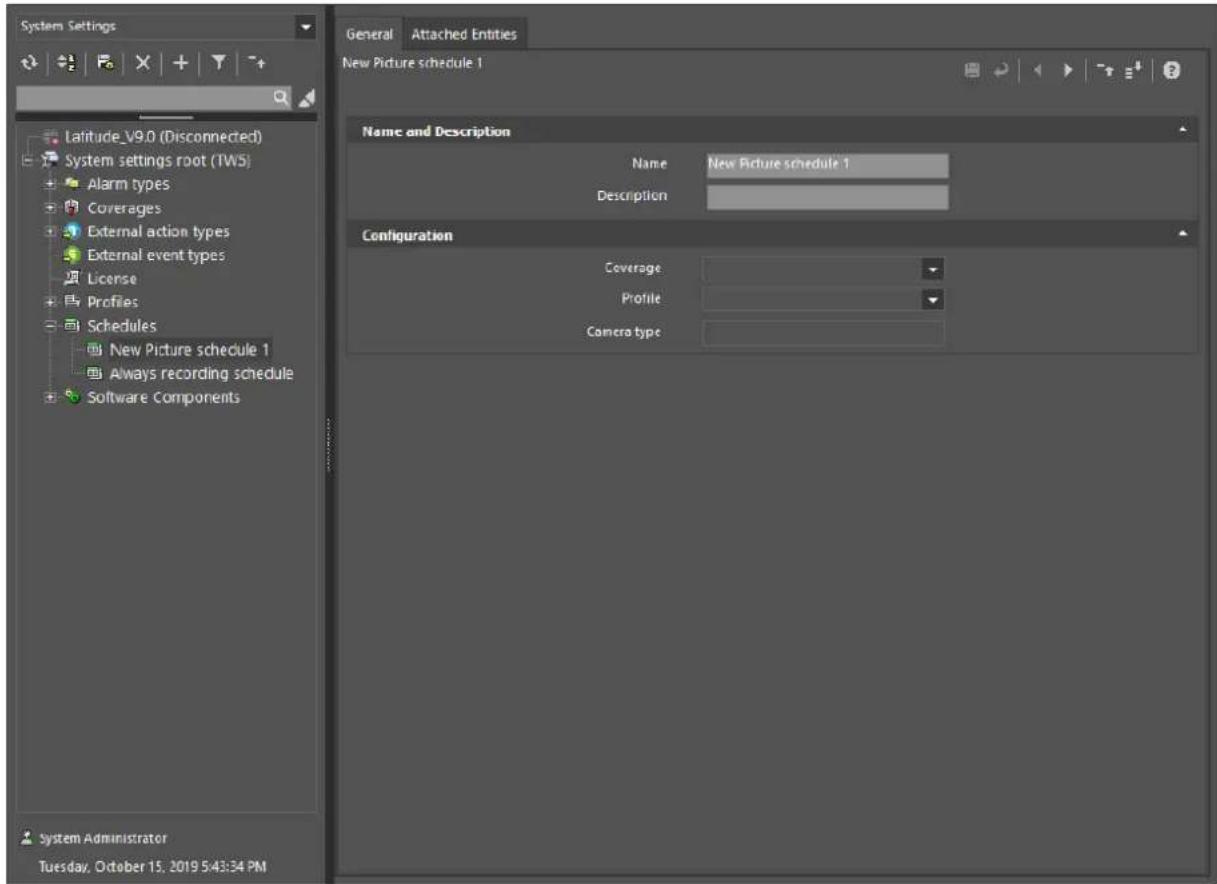The width and height of the screenshot is (1217, 884).
Task: Delete selected item using X icon
Action: pos(142,62)
